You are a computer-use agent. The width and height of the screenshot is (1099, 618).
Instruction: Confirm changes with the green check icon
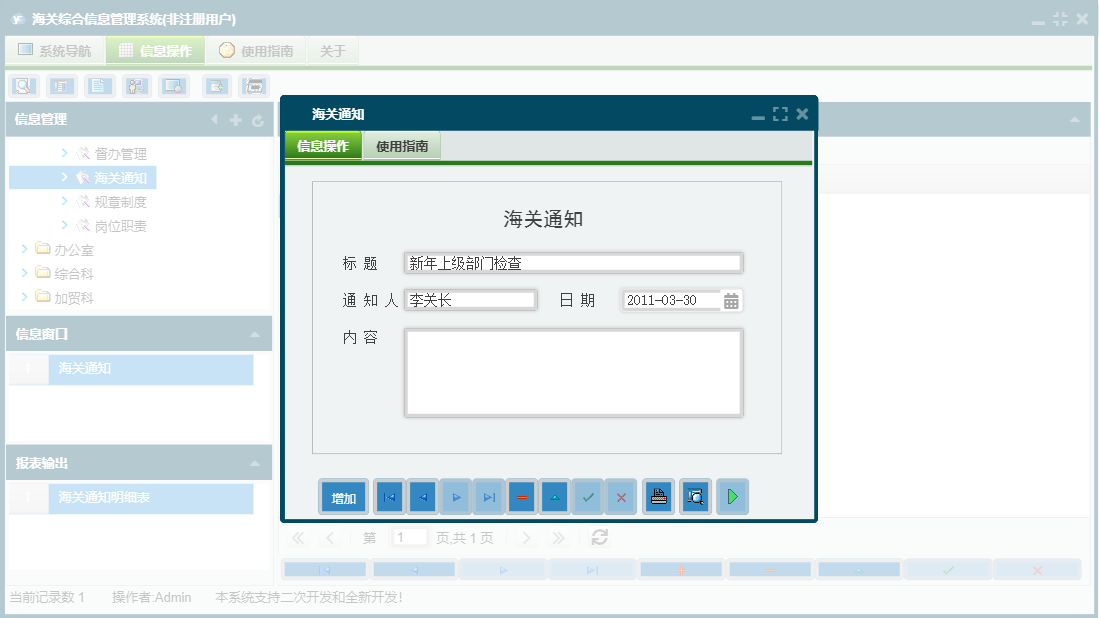tap(587, 496)
